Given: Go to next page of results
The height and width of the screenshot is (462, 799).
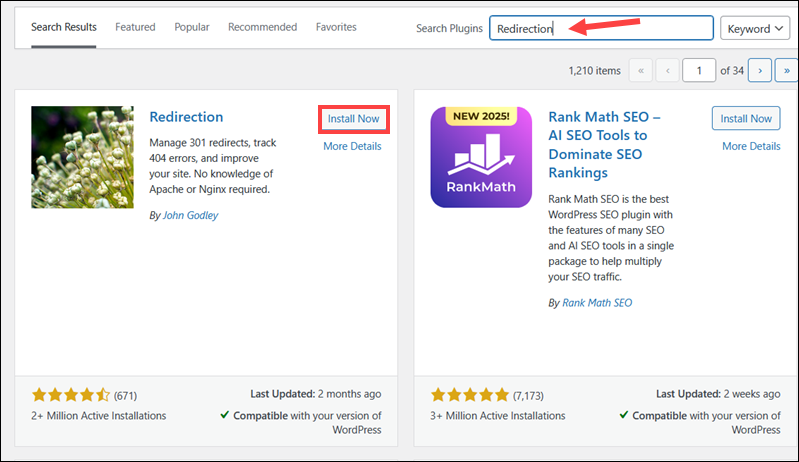Looking at the screenshot, I should point(760,70).
